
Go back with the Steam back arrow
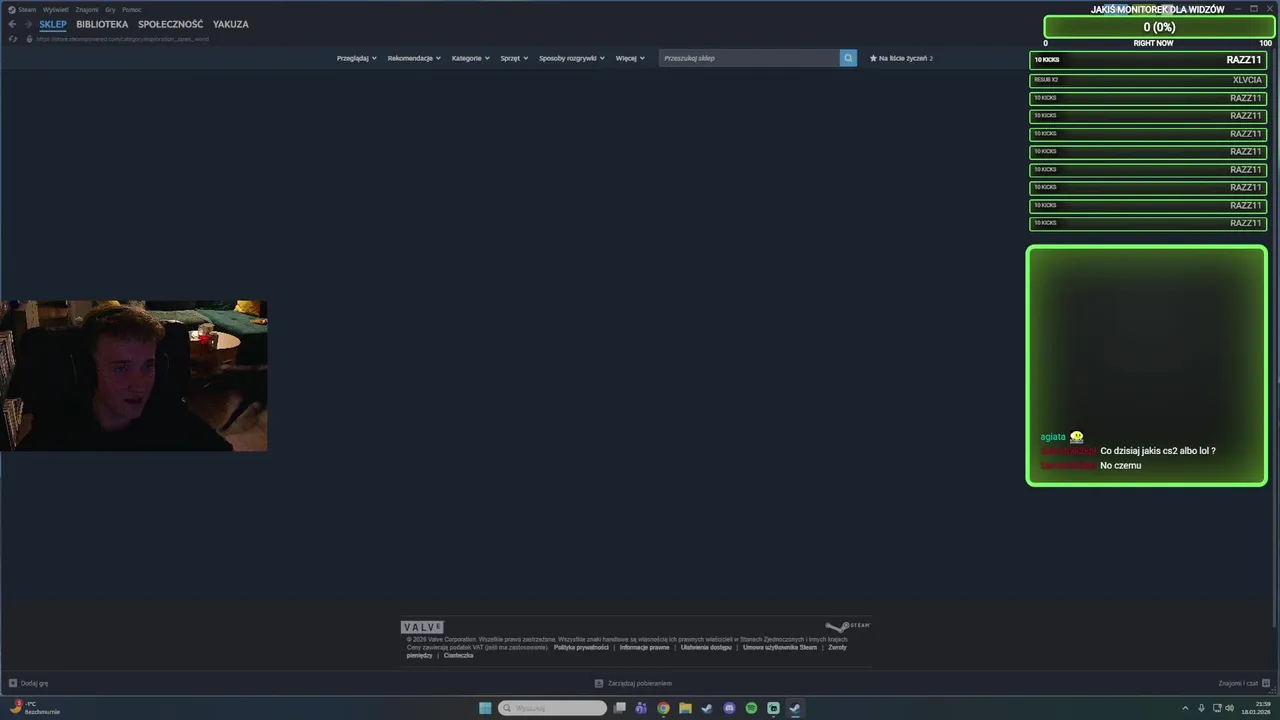coord(12,24)
